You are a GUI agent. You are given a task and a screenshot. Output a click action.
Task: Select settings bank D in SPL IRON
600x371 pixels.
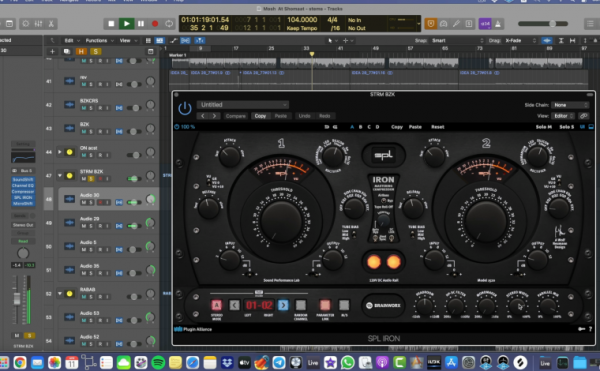(377, 127)
